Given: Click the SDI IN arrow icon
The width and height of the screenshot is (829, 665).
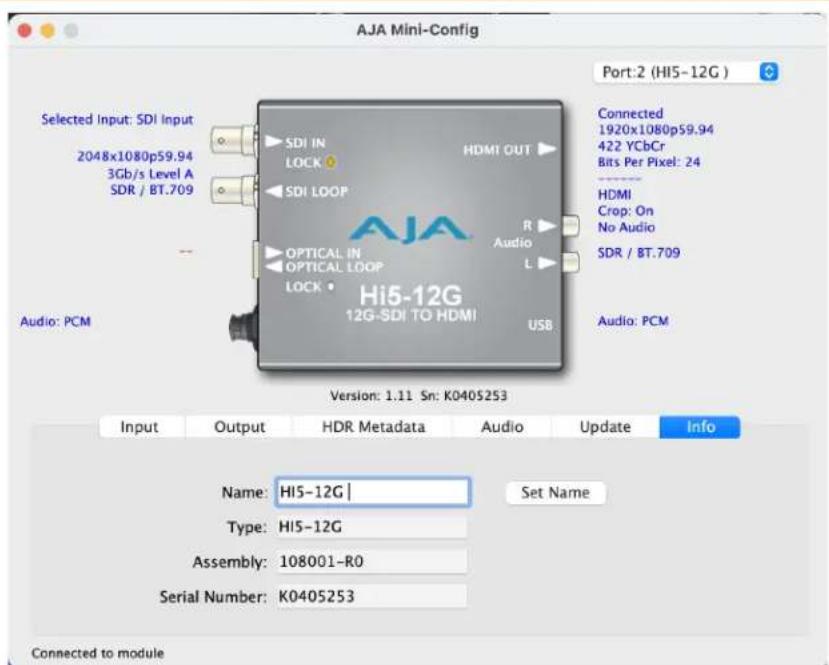Looking at the screenshot, I should (x=273, y=141).
